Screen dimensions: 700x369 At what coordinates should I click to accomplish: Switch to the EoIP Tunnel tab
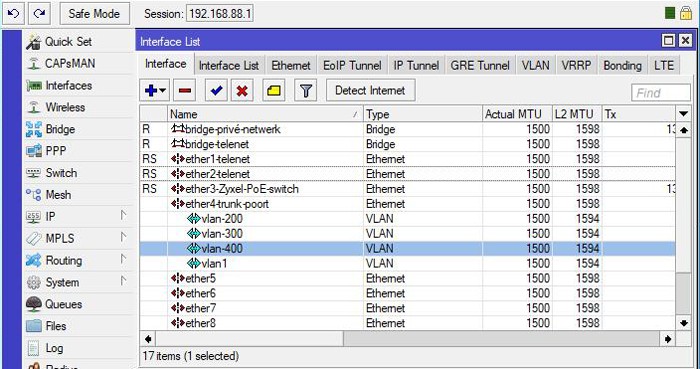(352, 66)
